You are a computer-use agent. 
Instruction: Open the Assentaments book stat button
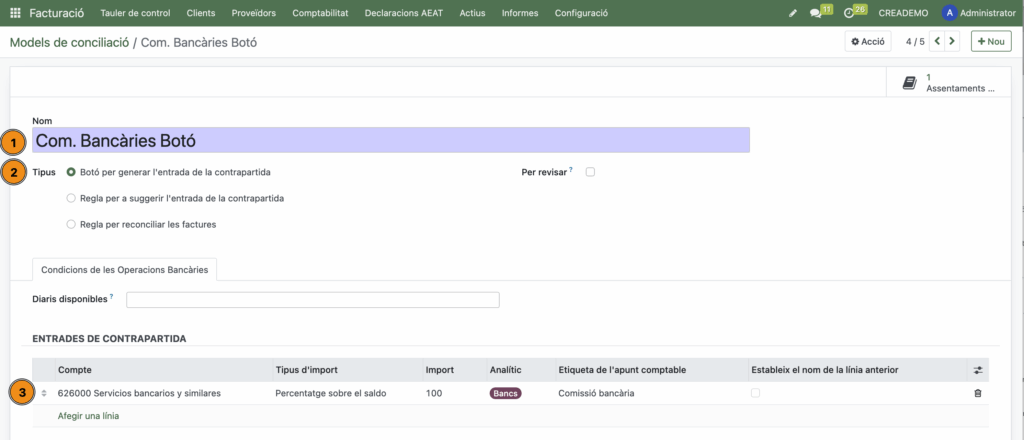[949, 83]
